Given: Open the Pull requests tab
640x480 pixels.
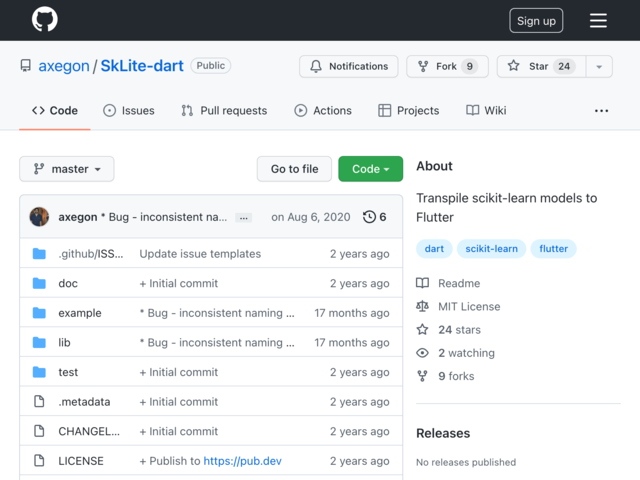Looking at the screenshot, I should coord(224,110).
